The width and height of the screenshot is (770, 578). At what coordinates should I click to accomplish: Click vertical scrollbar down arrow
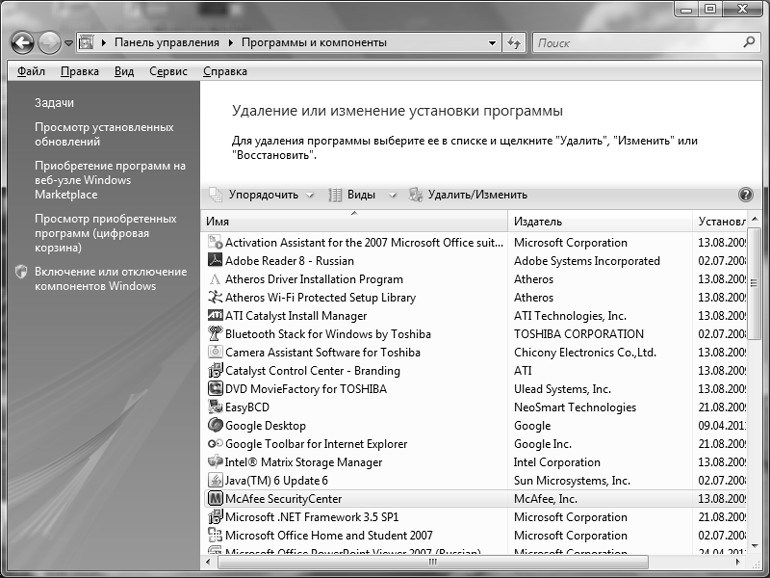(755, 546)
